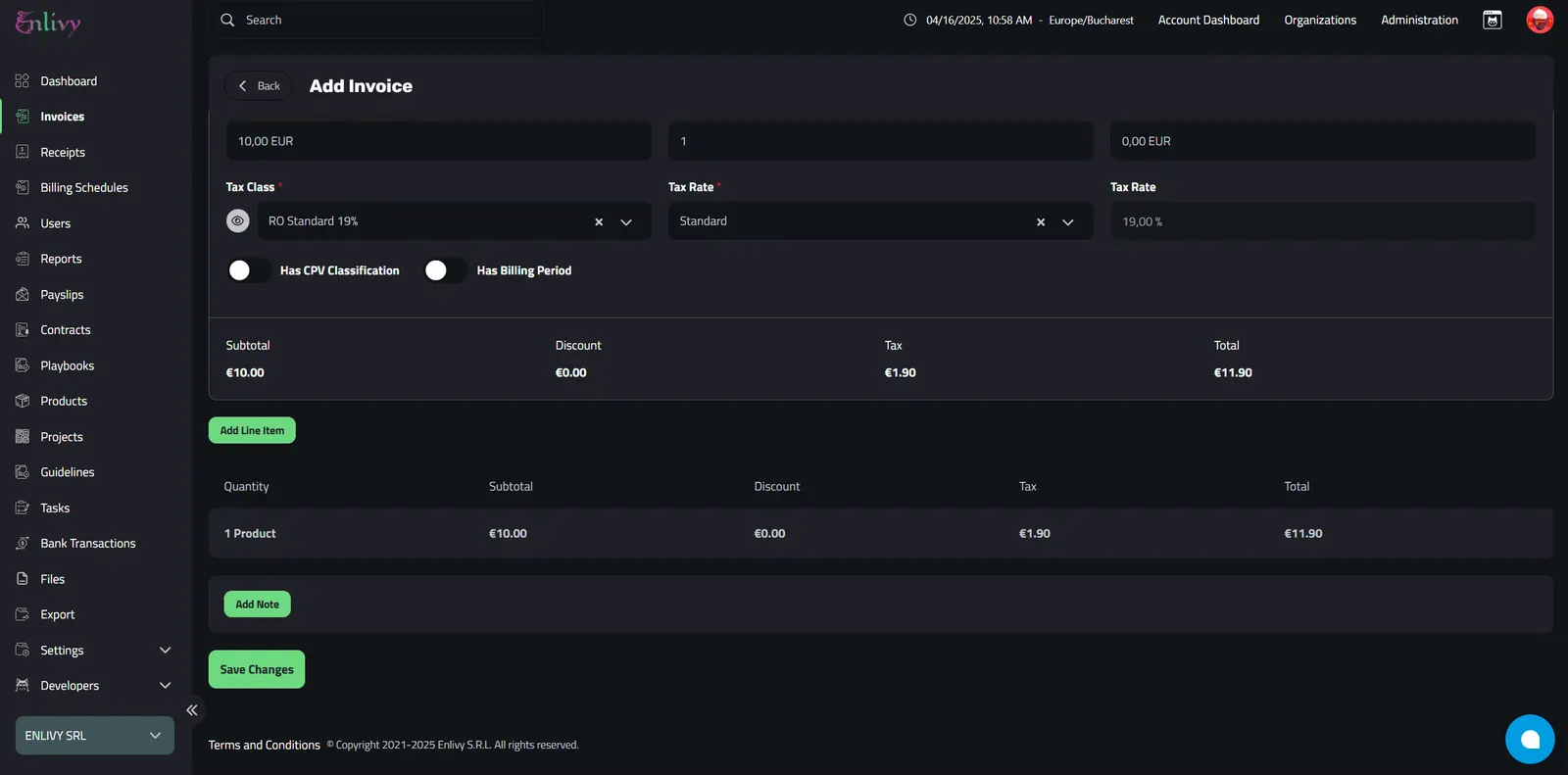Screen dimensions: 1568x775
Task: Click Add Line Item button
Action: point(252,430)
